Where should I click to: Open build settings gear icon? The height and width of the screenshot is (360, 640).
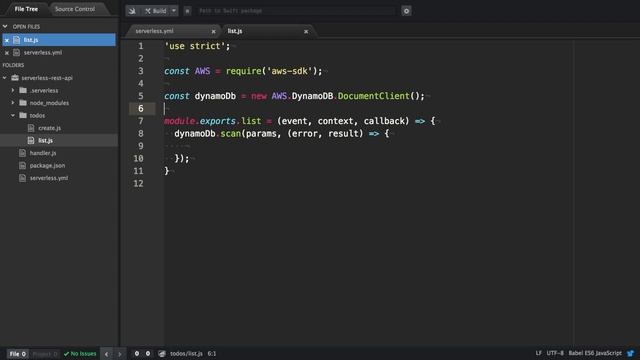point(406,11)
